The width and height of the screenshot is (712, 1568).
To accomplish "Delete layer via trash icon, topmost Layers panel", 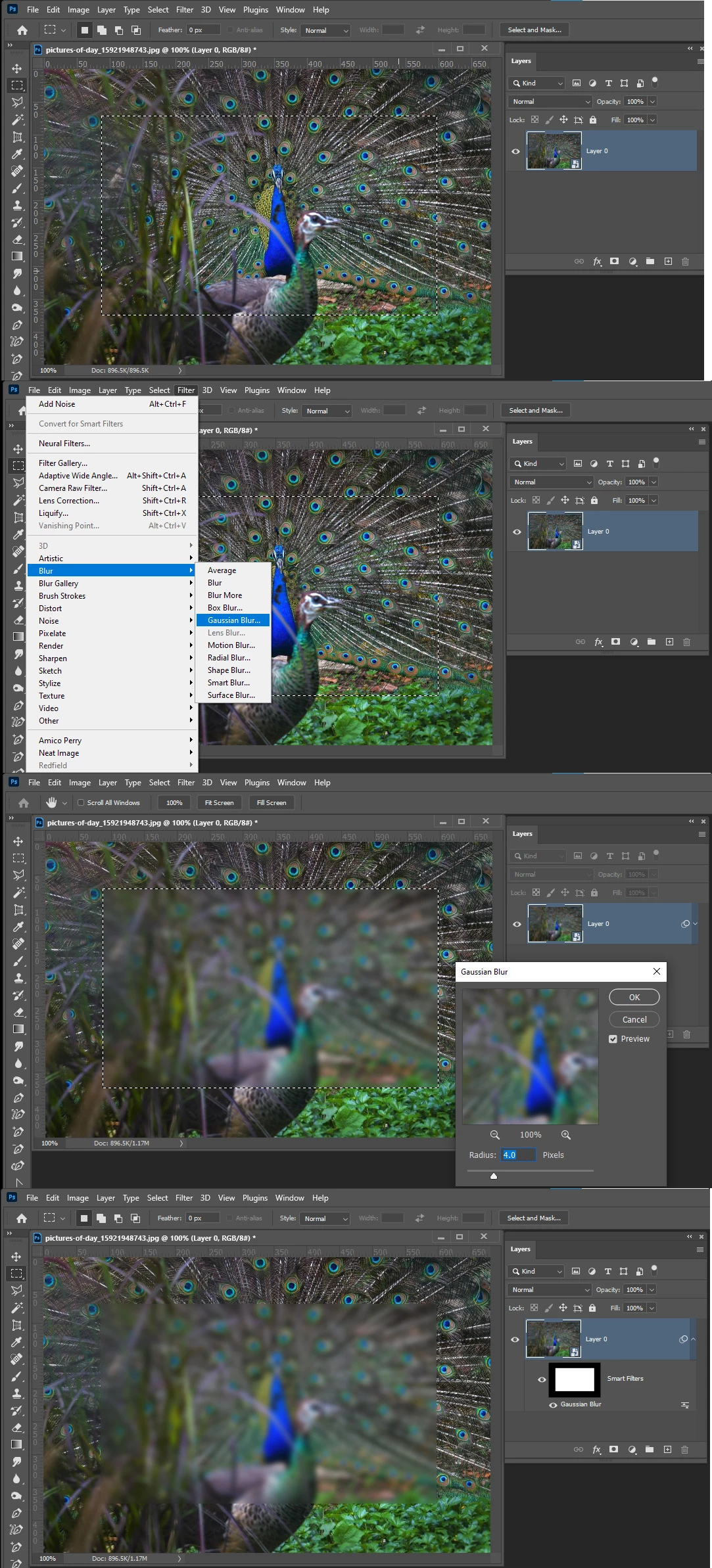I will click(685, 262).
